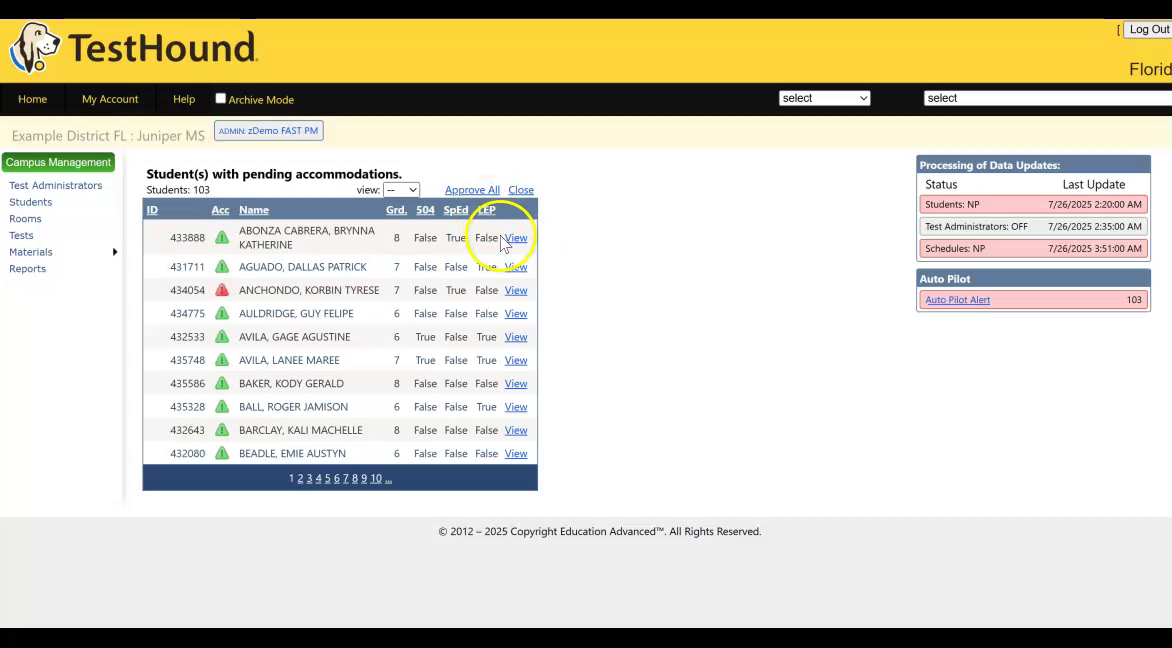Open the view dropdown above the table
Screen dimensions: 1172x648
click(401, 190)
